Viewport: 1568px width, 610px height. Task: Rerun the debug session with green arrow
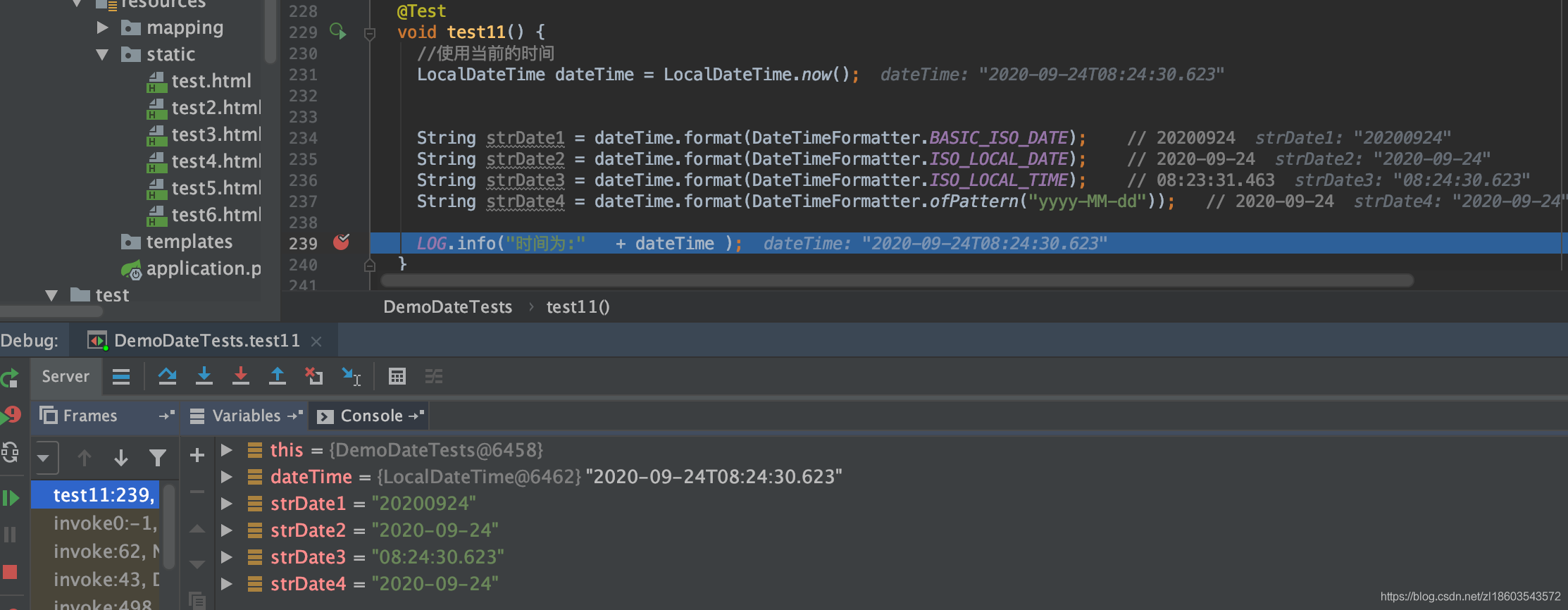pos(10,378)
